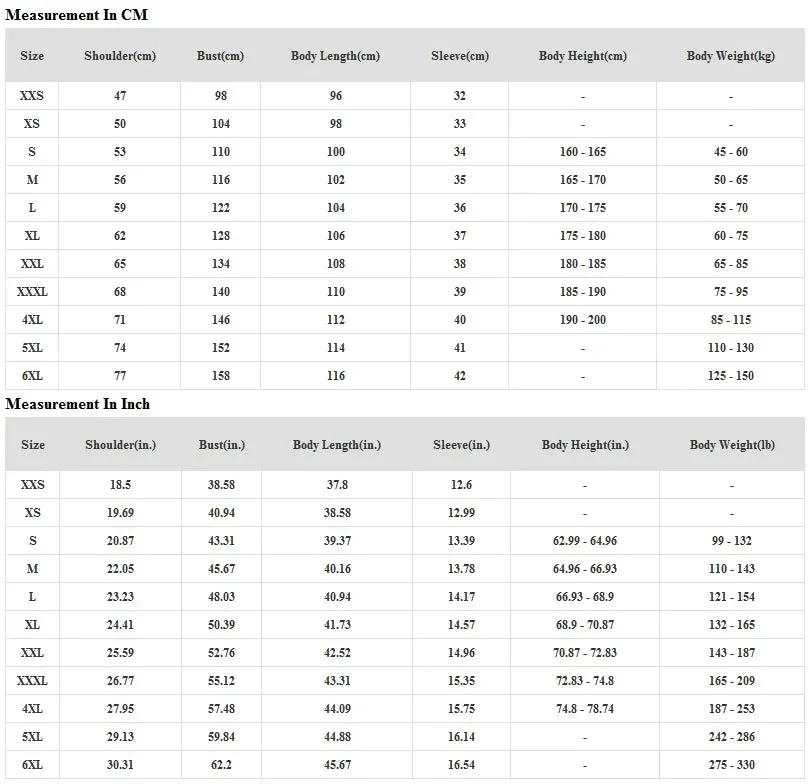Click the Body Weight(kg) column header
The width and height of the screenshot is (810, 784).
(x=731, y=56)
